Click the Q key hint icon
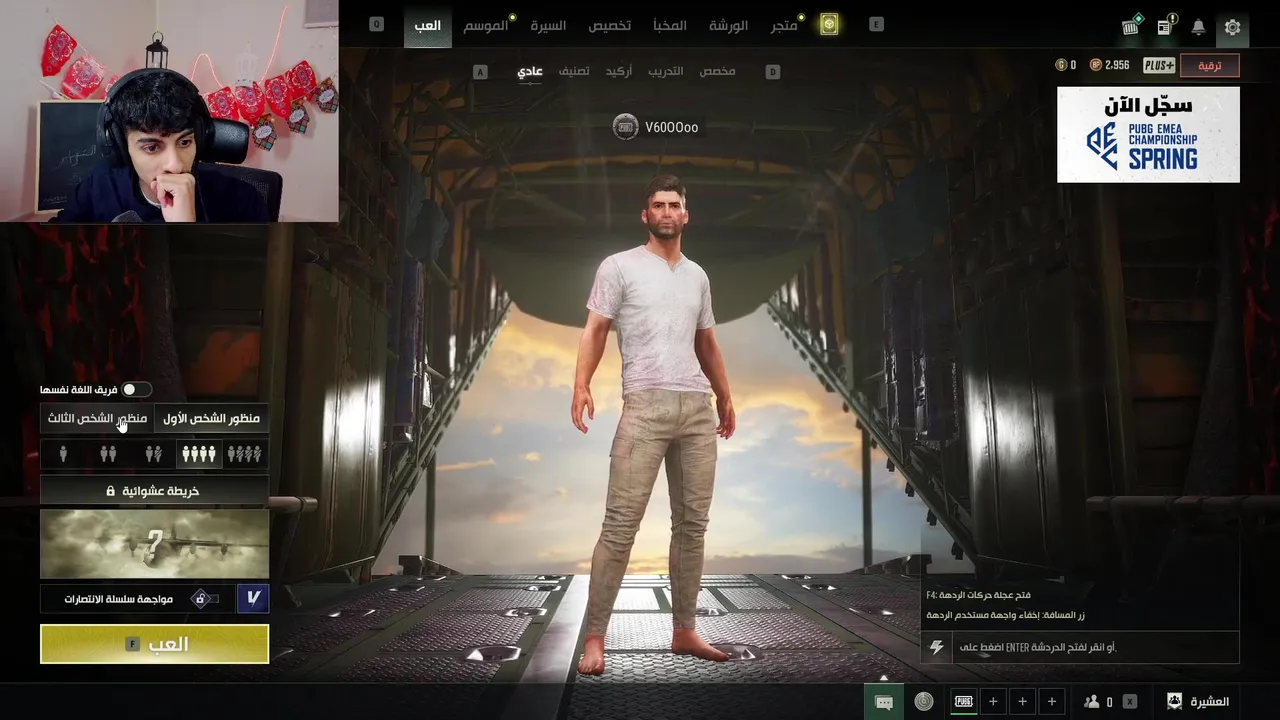 [x=376, y=24]
